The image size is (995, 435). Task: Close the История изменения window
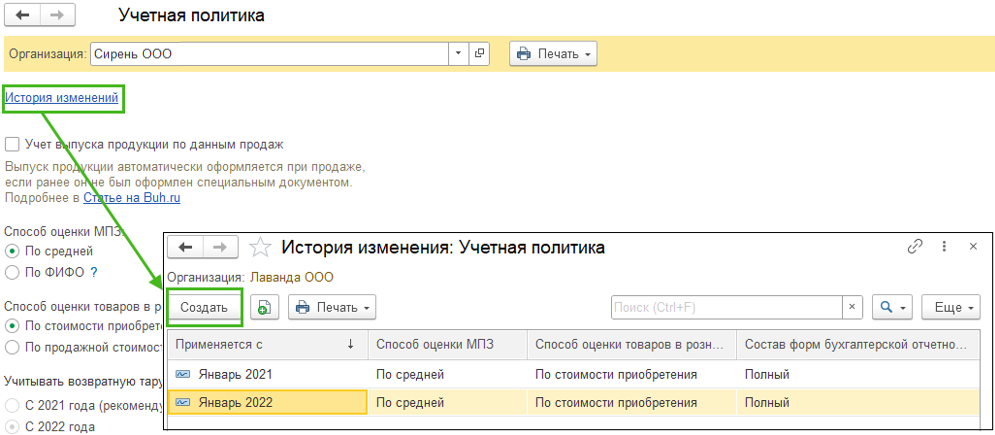click(973, 247)
